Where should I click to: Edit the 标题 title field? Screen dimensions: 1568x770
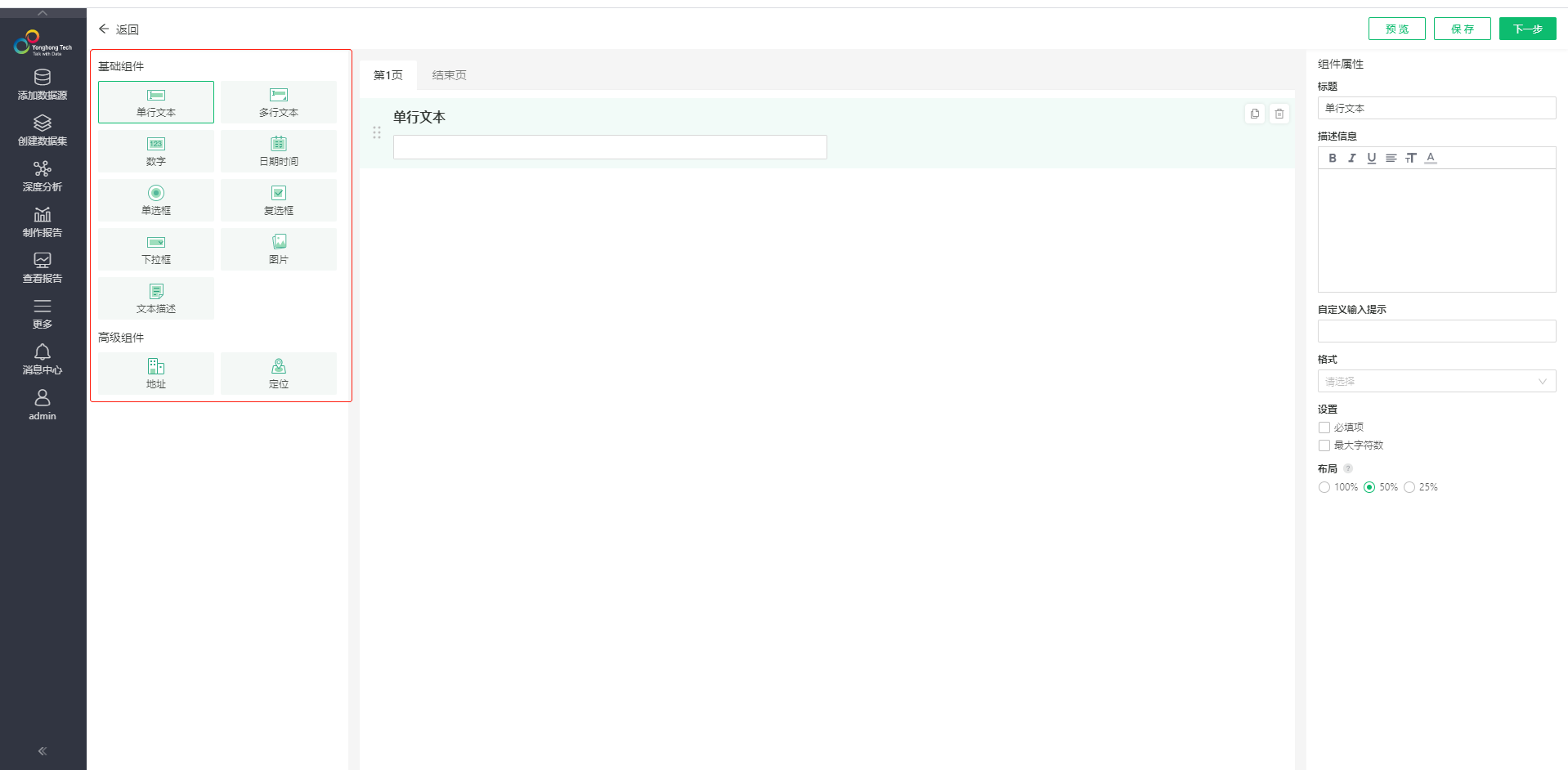(1436, 108)
